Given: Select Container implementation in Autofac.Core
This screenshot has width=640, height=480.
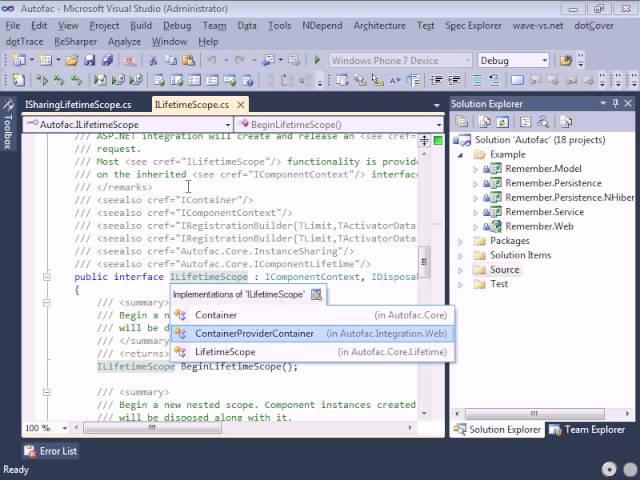Looking at the screenshot, I should click(312, 315).
